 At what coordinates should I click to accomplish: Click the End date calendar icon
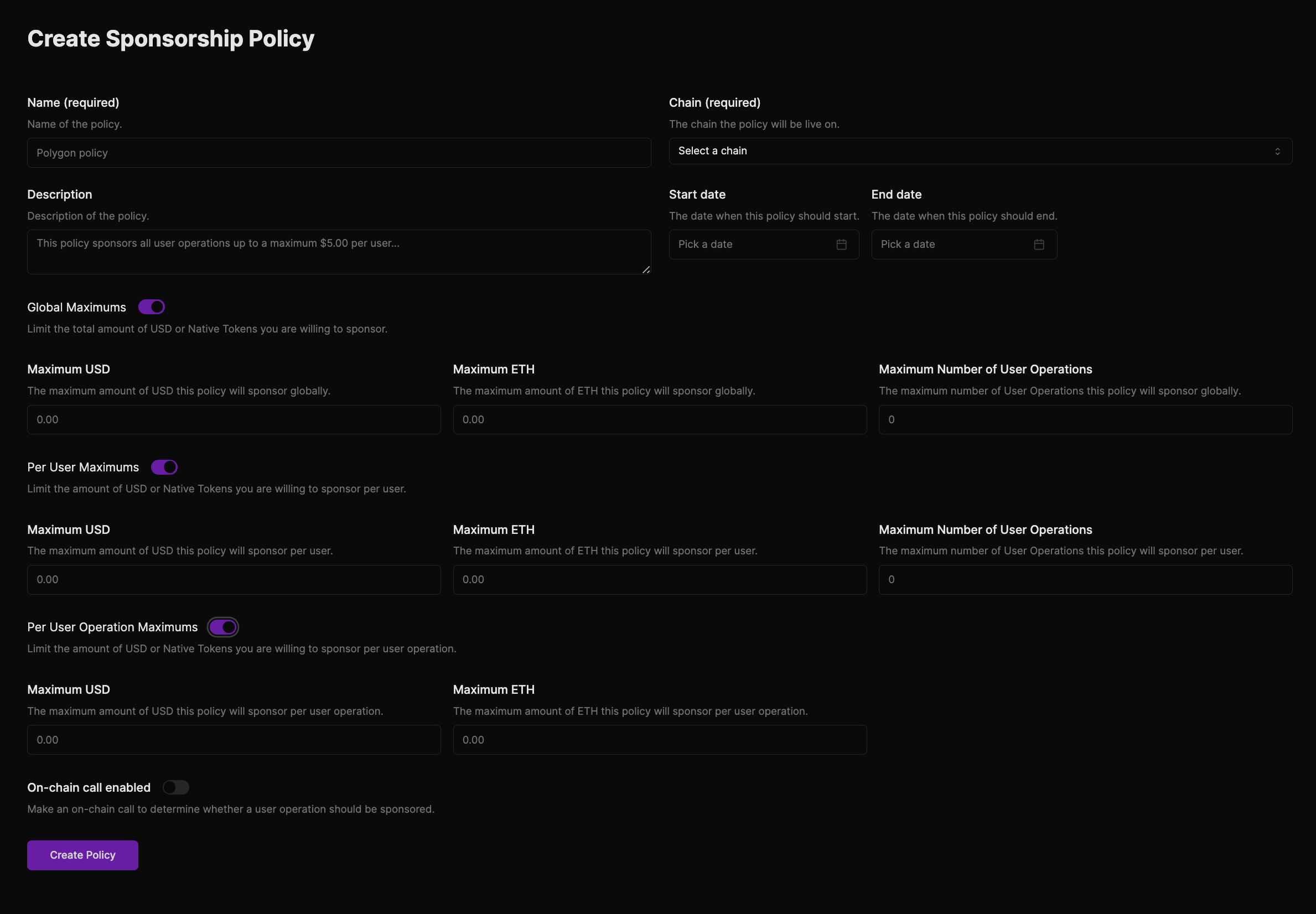click(1039, 245)
